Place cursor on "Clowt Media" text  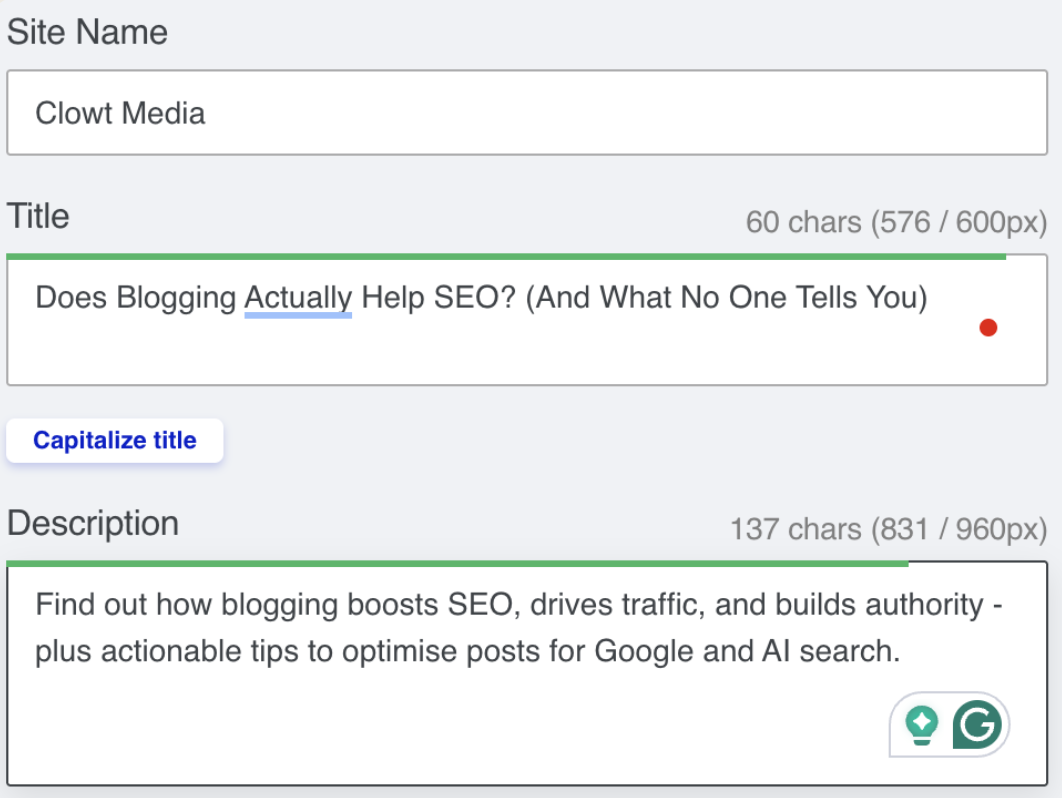pyautogui.click(x=120, y=113)
